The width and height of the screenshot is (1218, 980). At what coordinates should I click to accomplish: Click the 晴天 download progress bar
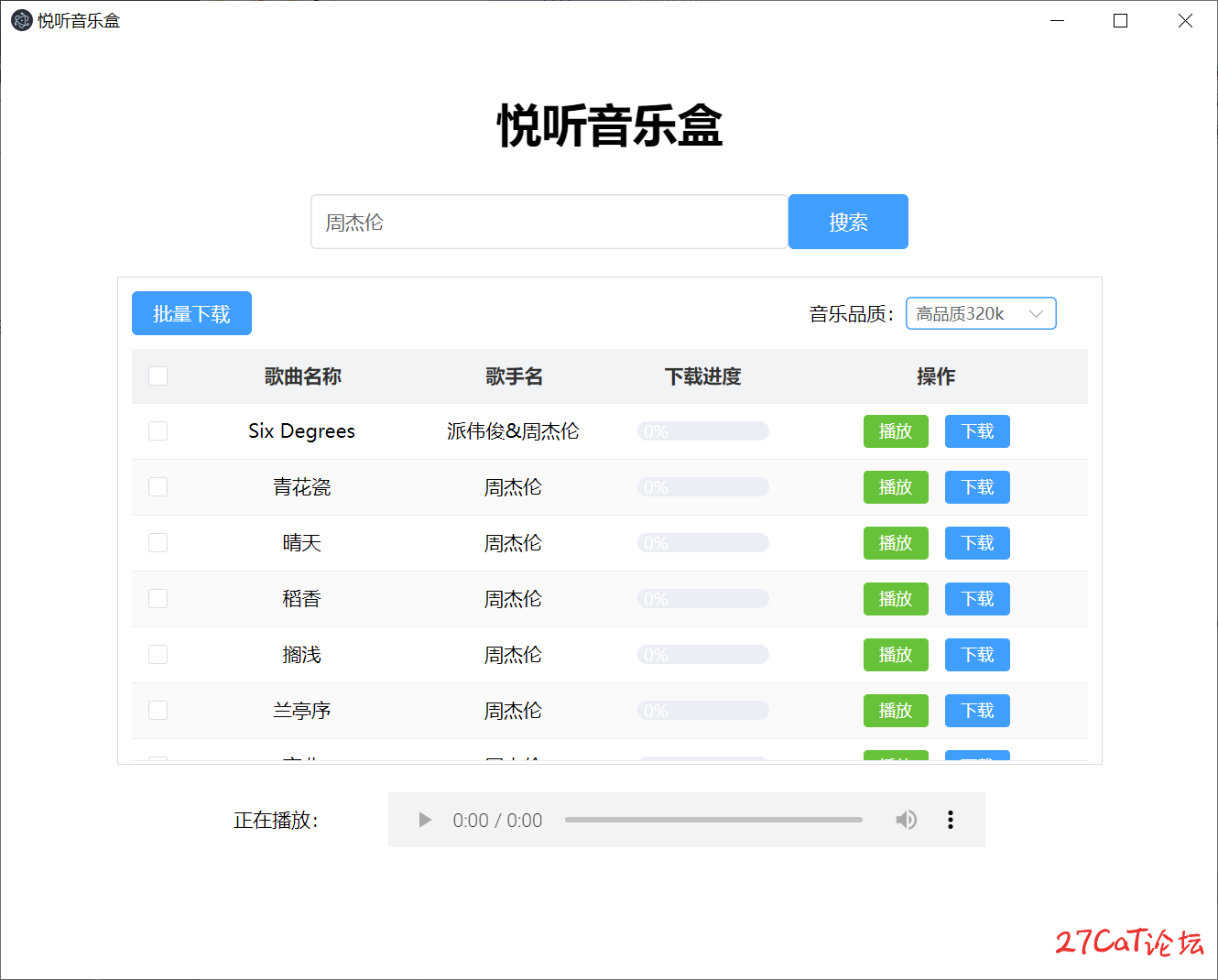click(703, 543)
